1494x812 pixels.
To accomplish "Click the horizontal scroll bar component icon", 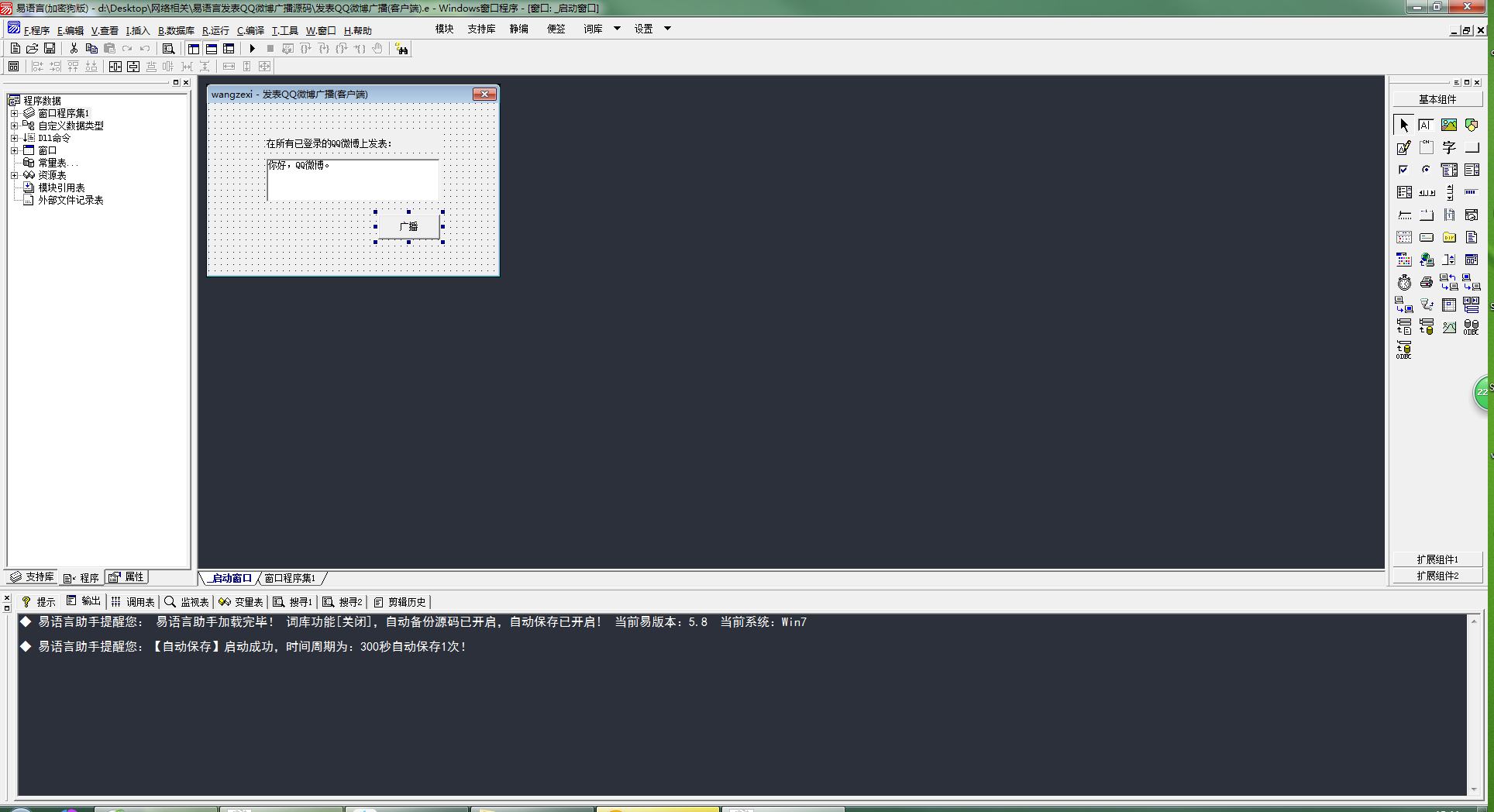I will (x=1426, y=192).
